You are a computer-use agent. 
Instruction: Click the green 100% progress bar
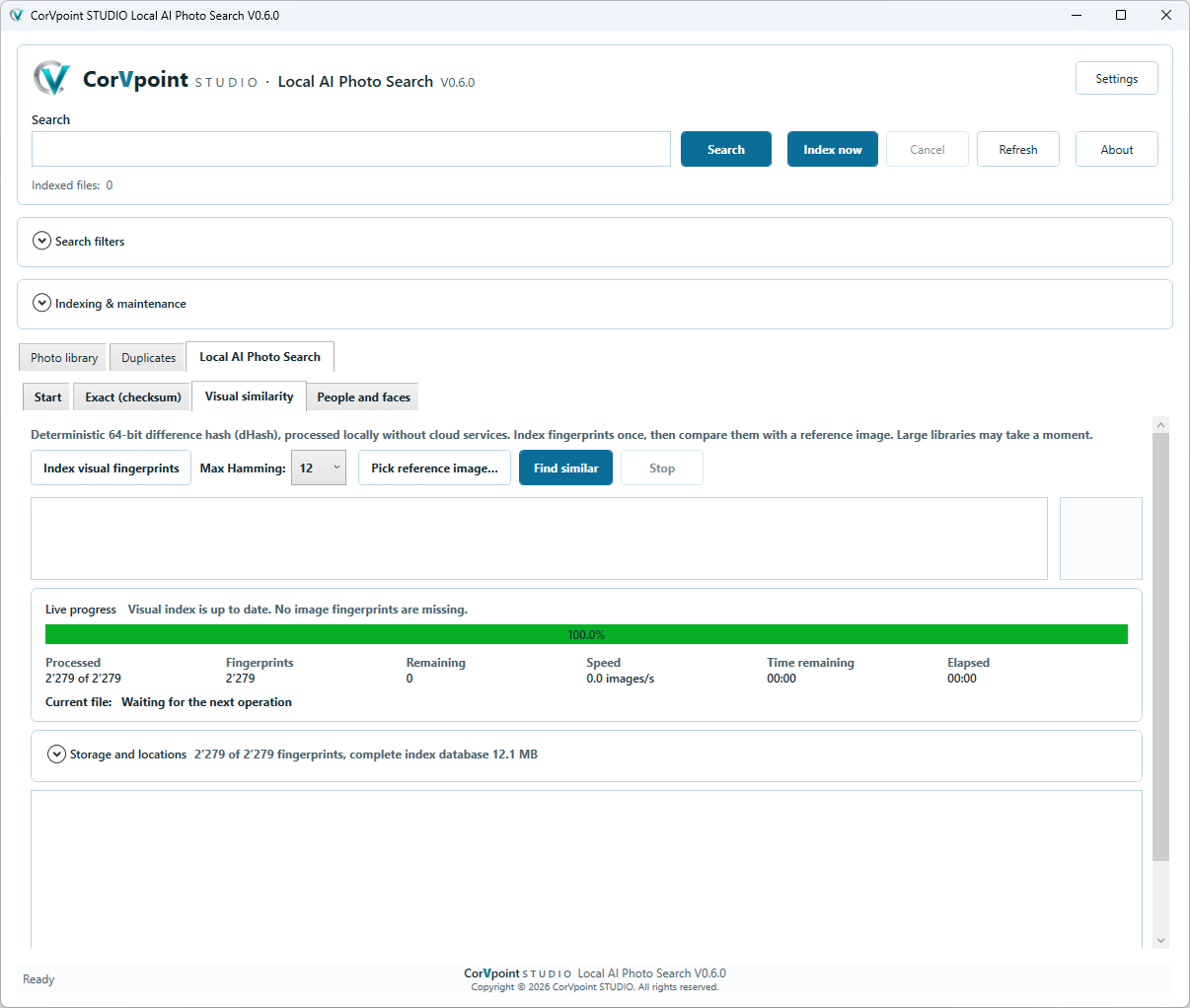586,634
